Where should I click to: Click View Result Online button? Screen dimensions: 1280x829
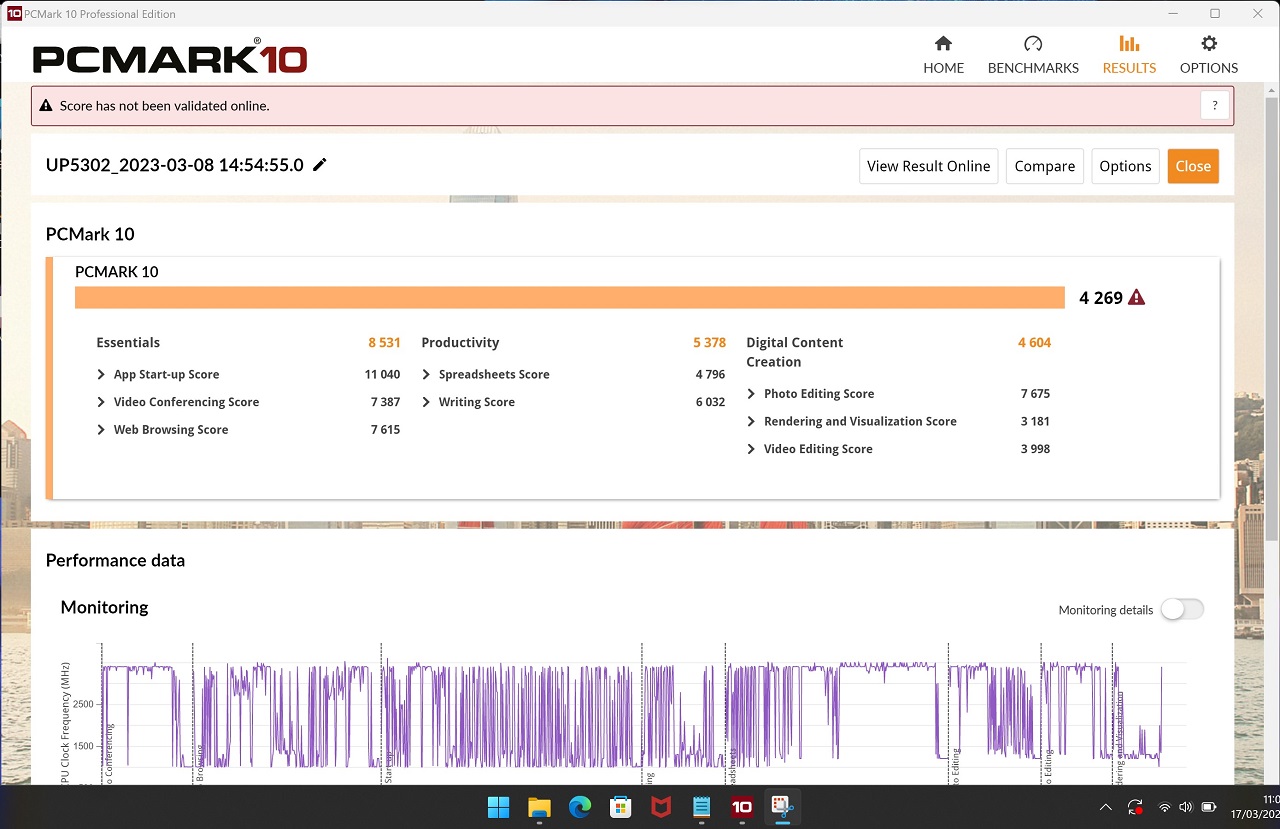click(x=928, y=166)
